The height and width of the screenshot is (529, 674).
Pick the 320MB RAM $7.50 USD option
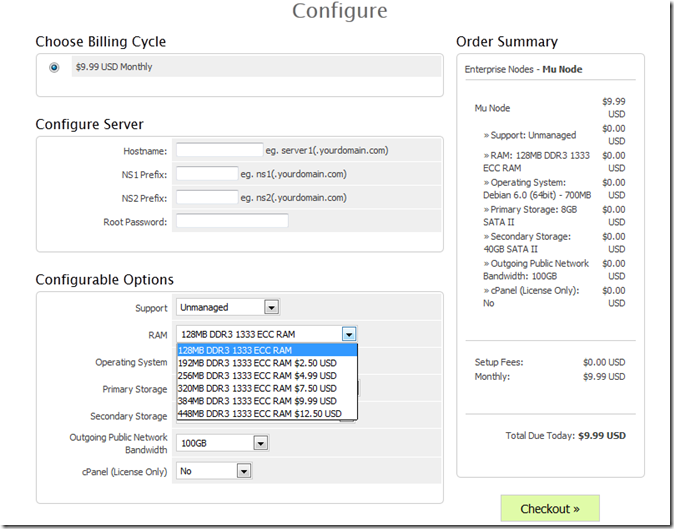click(267, 388)
